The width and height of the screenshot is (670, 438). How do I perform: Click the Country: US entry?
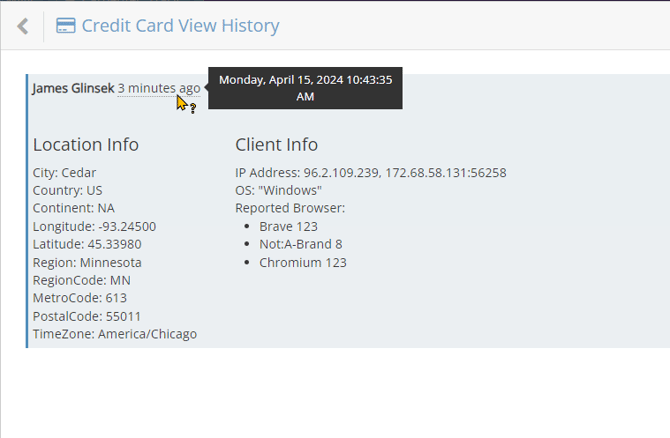pos(68,190)
